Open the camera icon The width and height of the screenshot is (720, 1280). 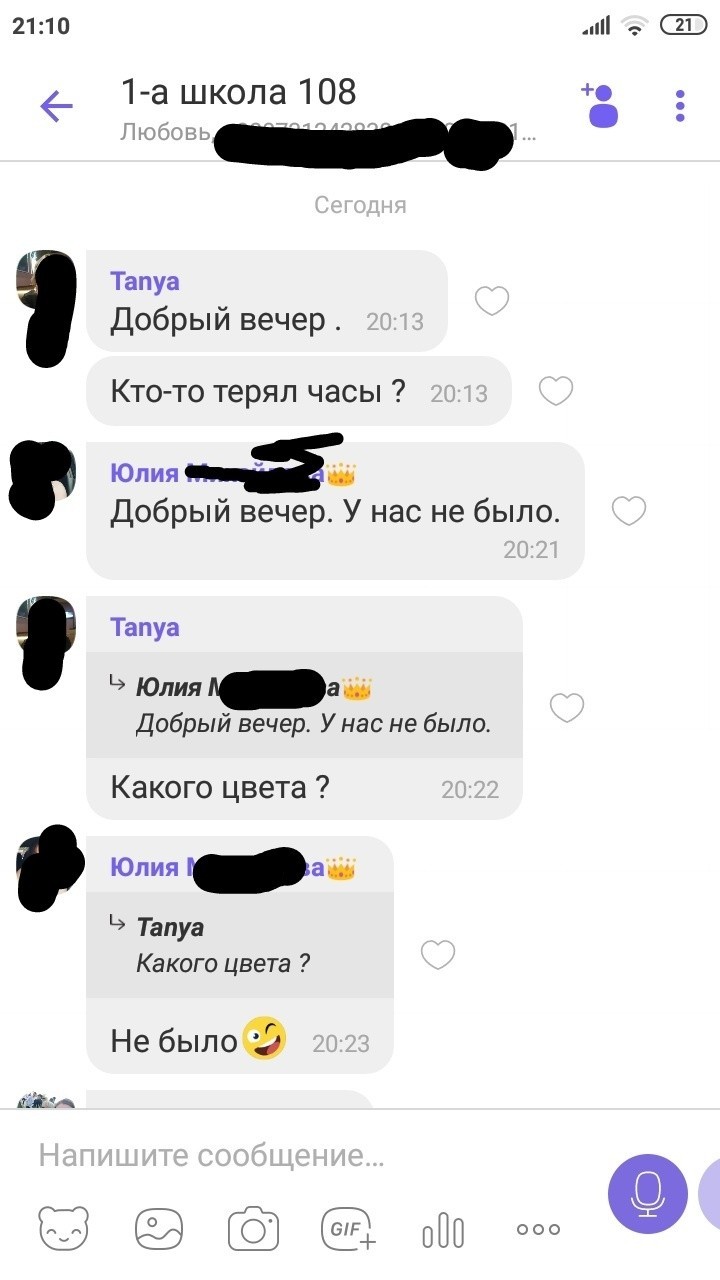[253, 1228]
